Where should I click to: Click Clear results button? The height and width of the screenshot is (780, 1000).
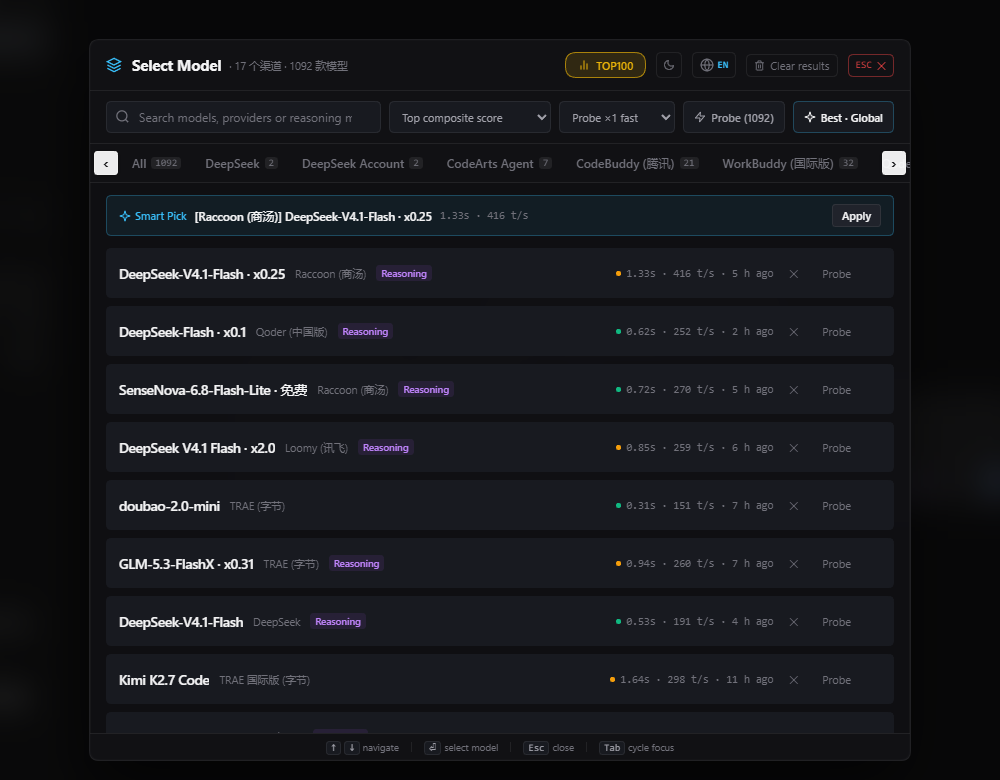(791, 66)
